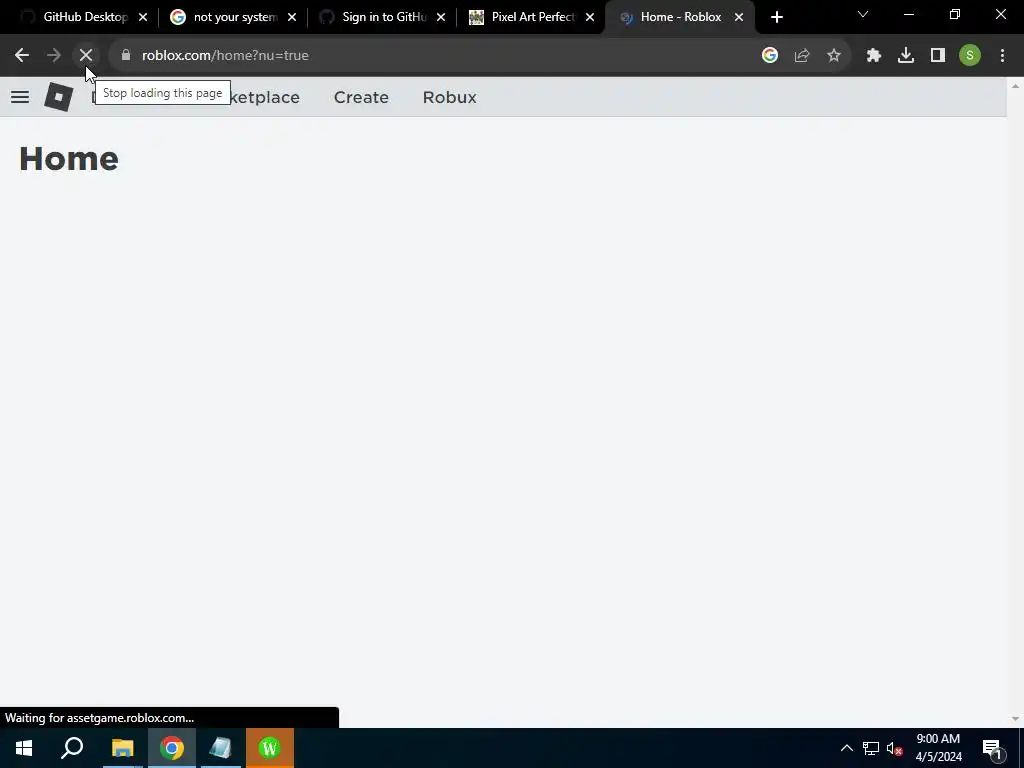This screenshot has height=768, width=1024.
Task: Open the Extensions puzzle icon
Action: coord(874,56)
